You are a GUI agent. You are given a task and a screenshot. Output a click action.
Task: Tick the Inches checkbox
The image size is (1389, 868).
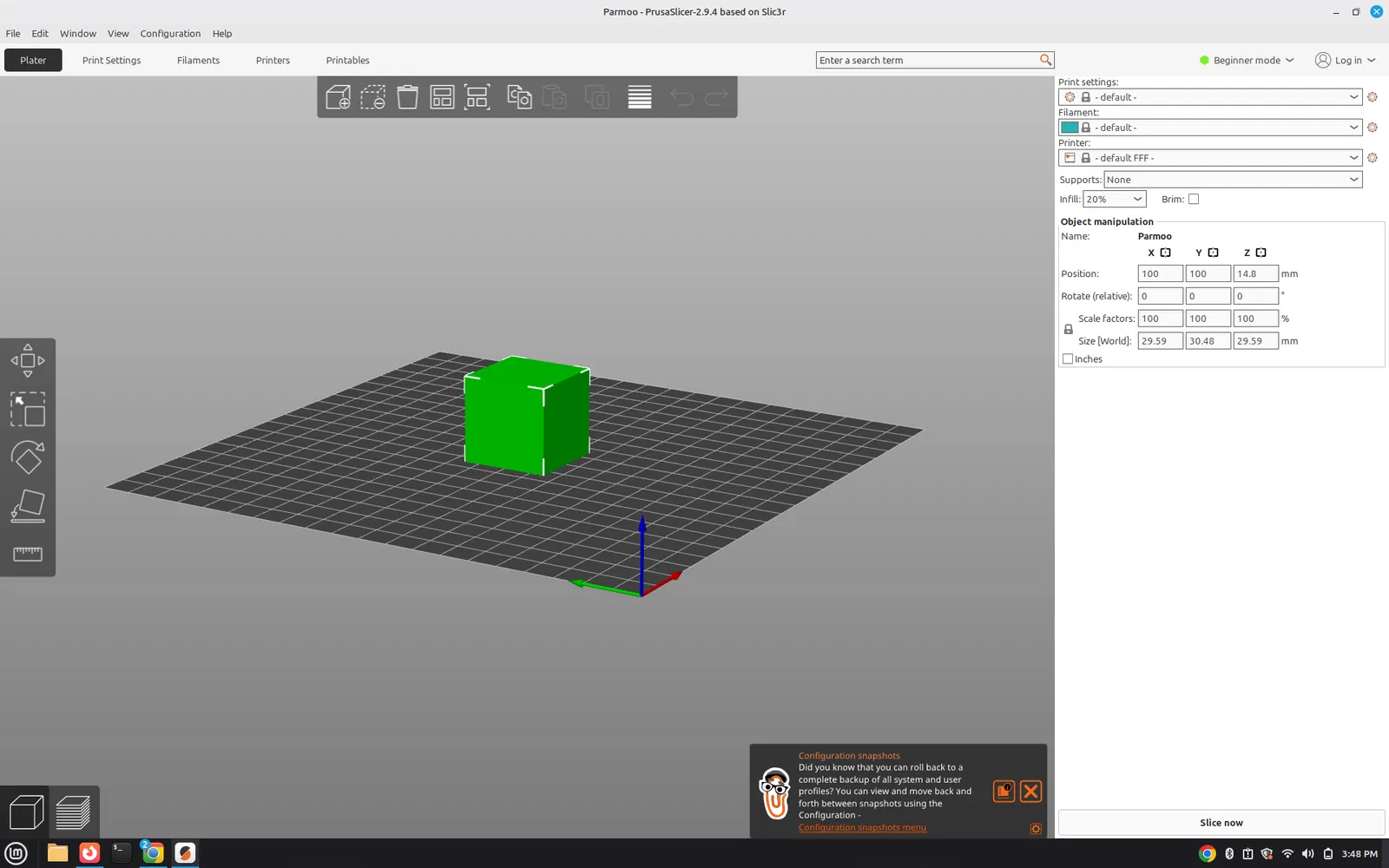pyautogui.click(x=1068, y=358)
